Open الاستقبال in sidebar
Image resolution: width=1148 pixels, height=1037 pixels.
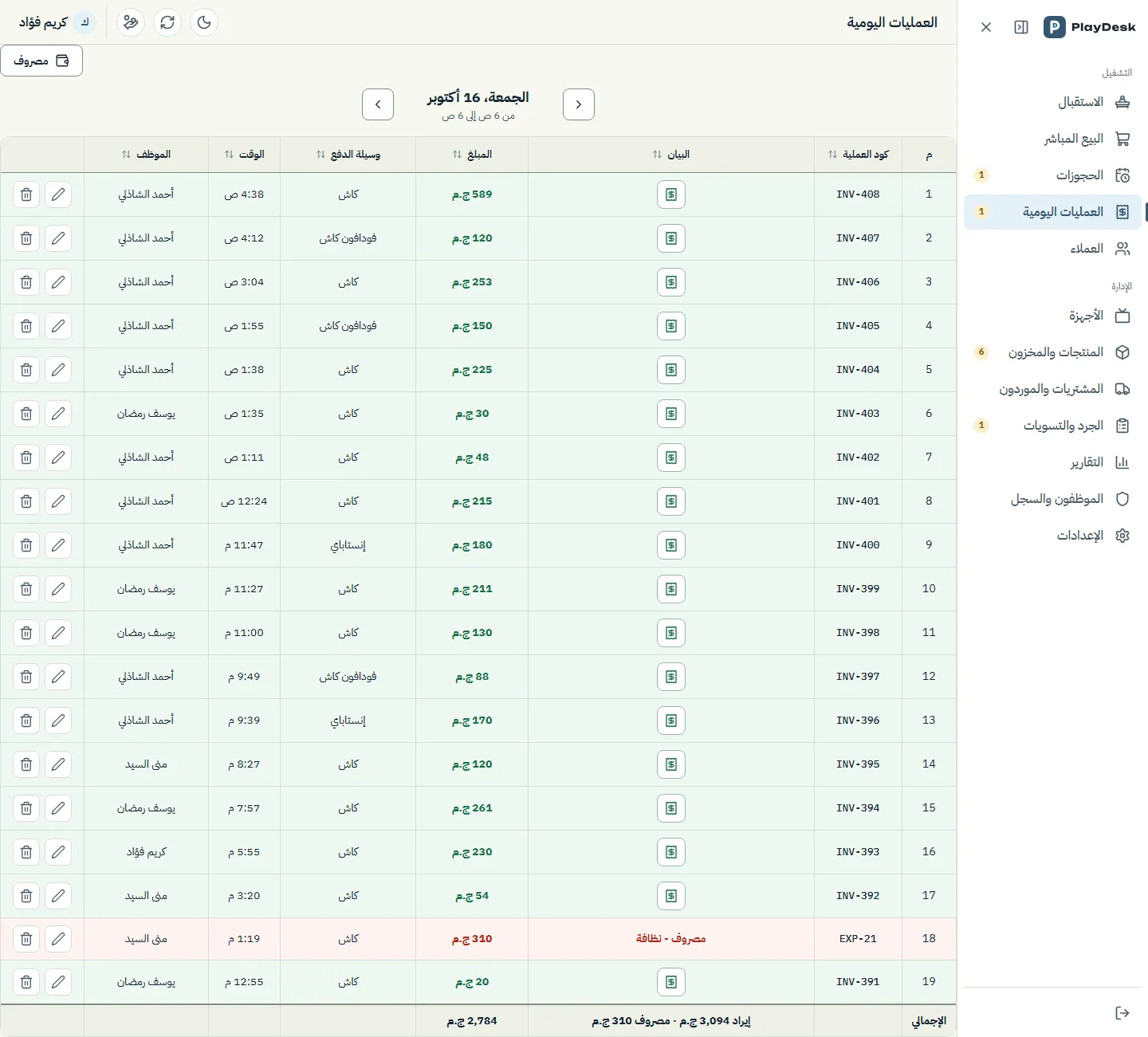click(1052, 102)
